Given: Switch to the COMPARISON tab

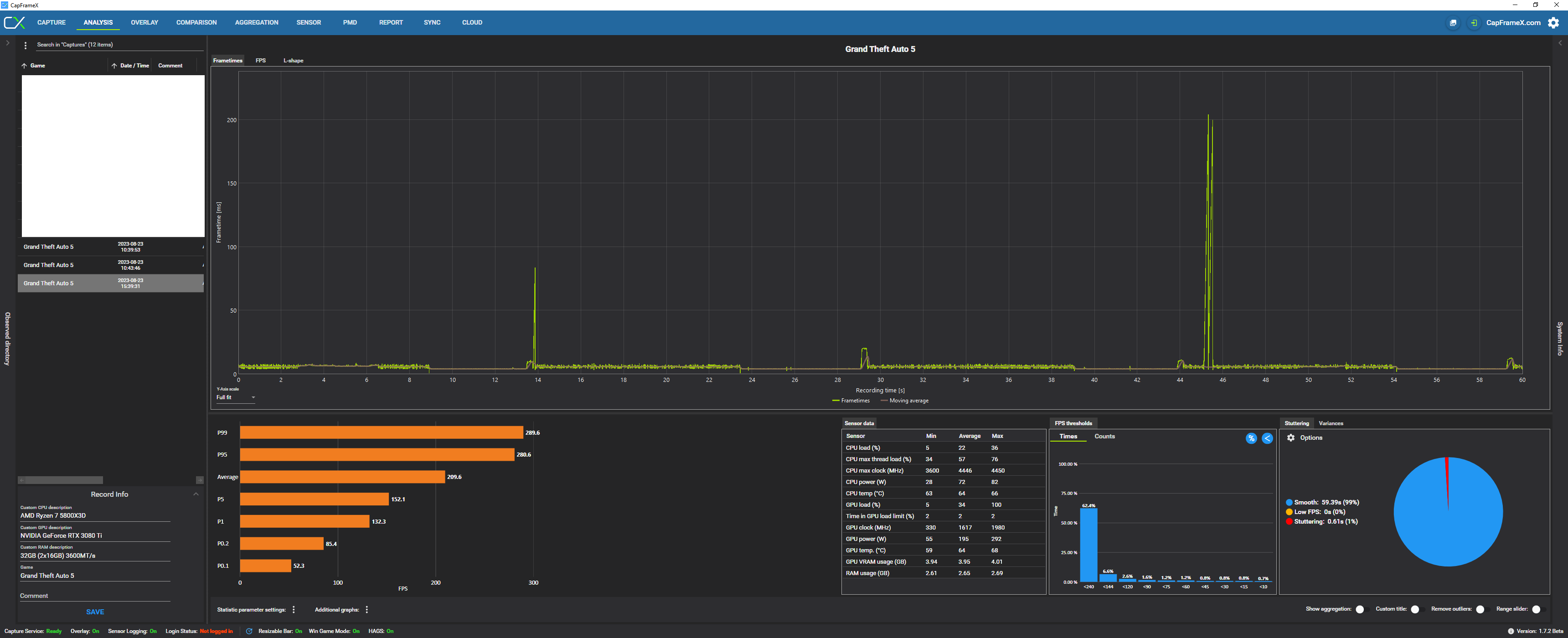Looking at the screenshot, I should 196,22.
